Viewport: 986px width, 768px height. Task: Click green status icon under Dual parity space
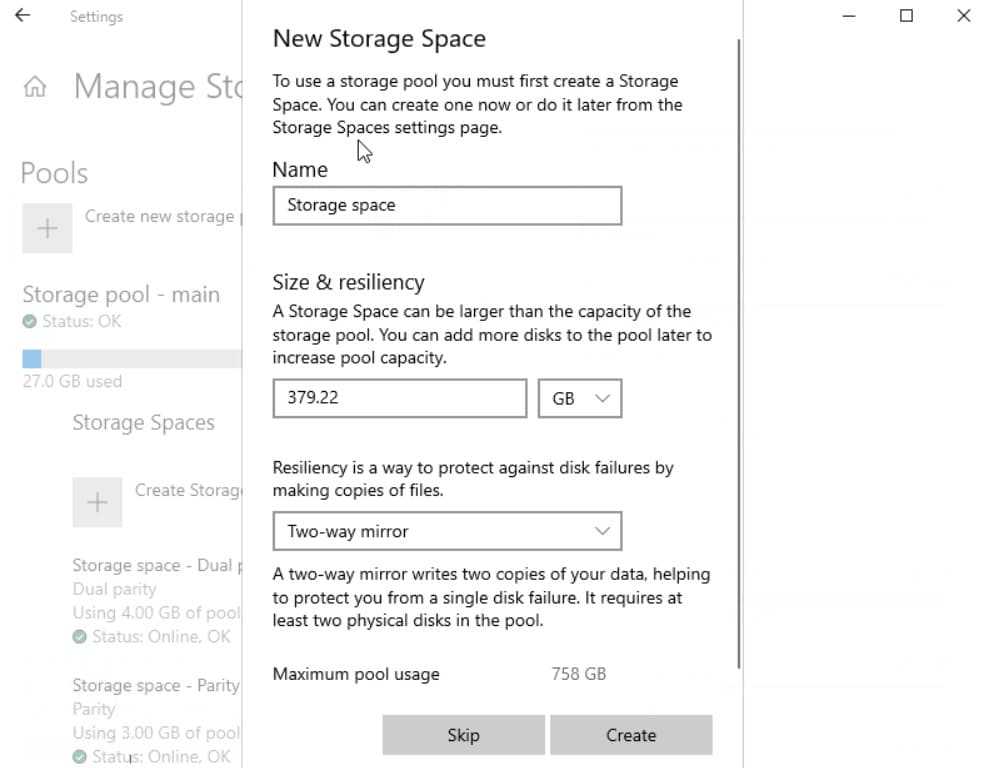click(x=79, y=637)
